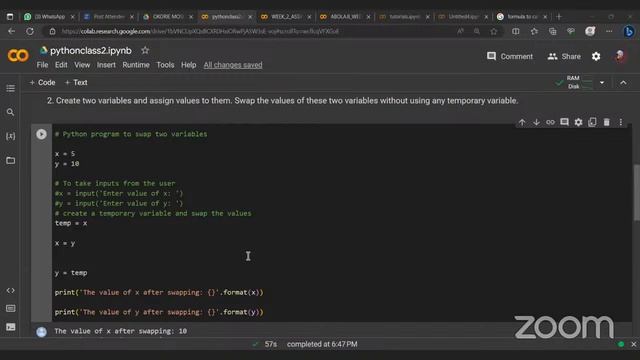This screenshot has height=360, width=640.
Task: Open browser settings and more menu
Action: tap(609, 31)
